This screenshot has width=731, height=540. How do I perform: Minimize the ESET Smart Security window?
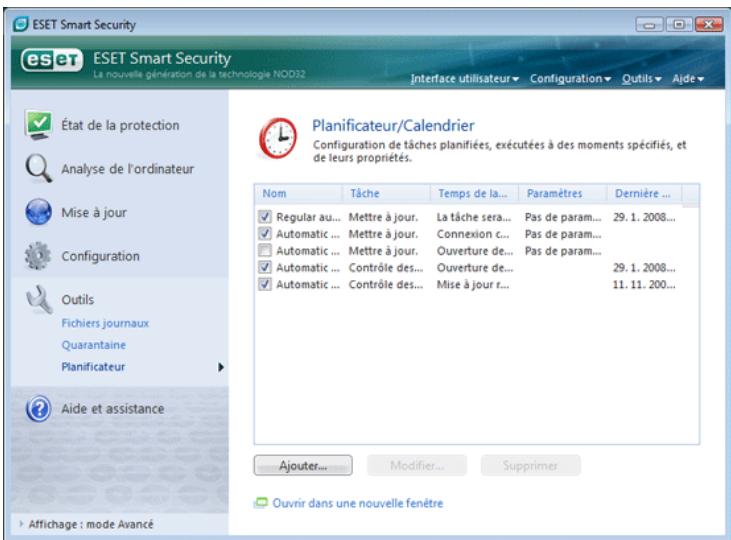click(649, 24)
